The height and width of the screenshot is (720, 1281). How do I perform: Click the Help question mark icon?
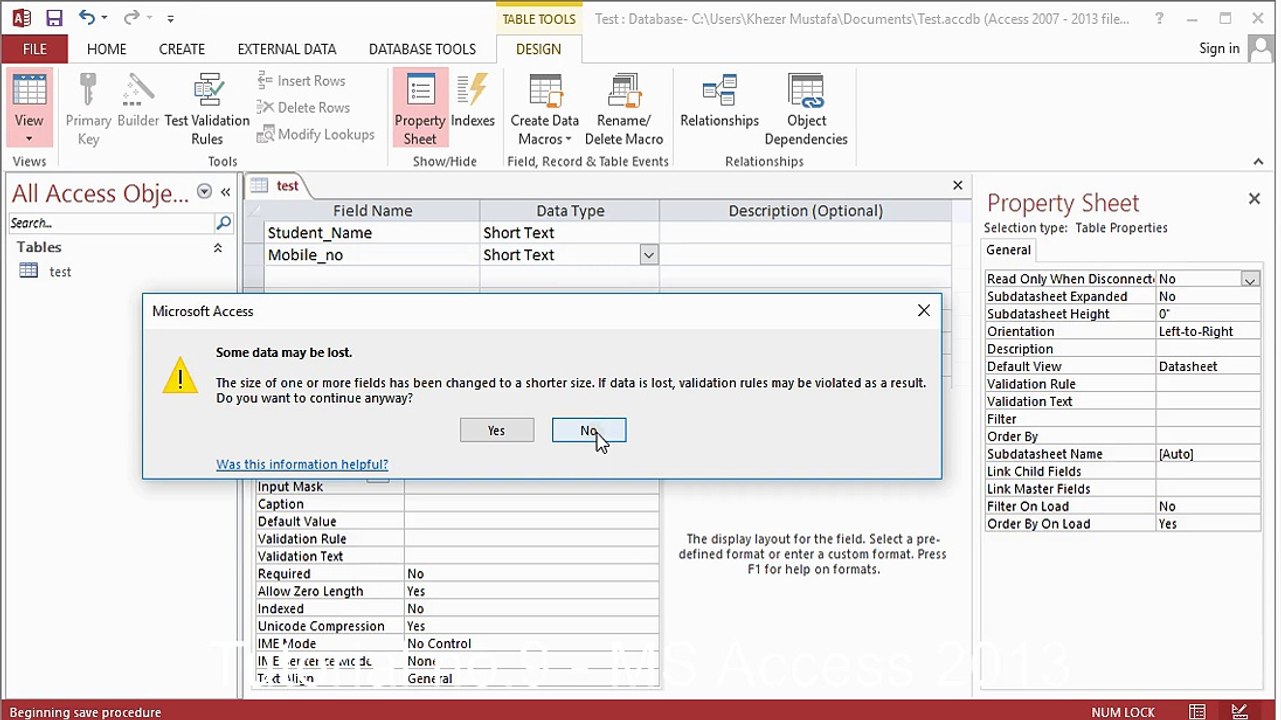pos(1159,18)
